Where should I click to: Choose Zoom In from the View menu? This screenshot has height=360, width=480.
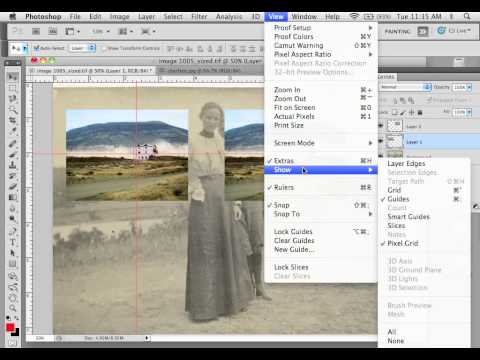321,90
